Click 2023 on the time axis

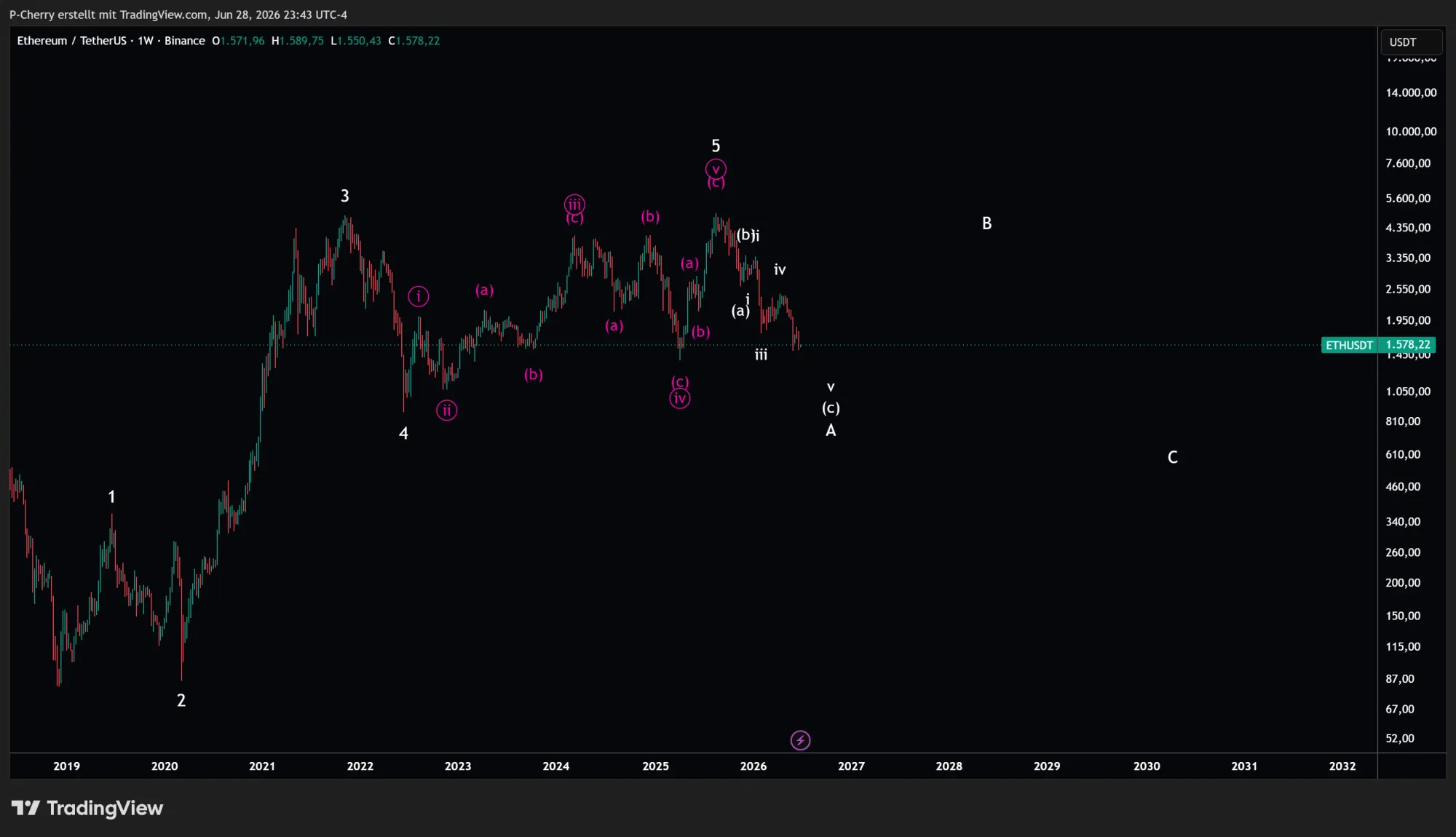click(x=458, y=766)
